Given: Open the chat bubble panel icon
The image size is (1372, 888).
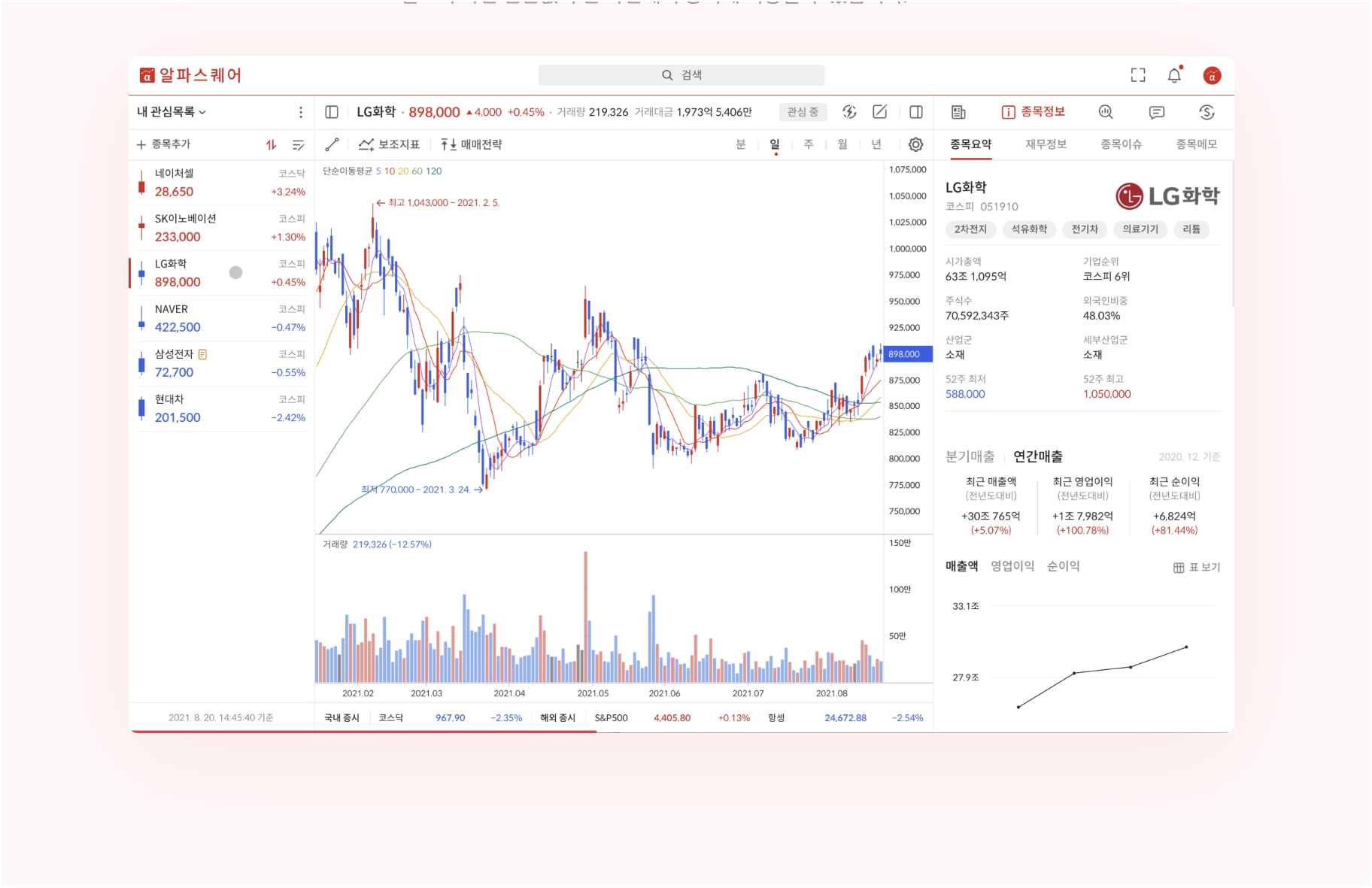Looking at the screenshot, I should [x=1157, y=112].
